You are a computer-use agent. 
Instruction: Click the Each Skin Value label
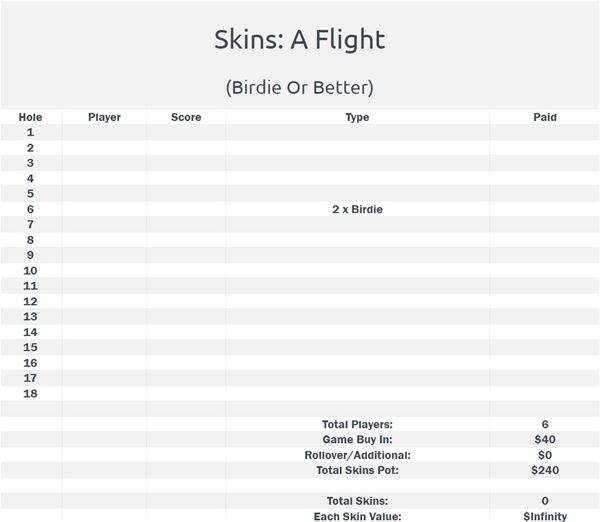coord(357,517)
